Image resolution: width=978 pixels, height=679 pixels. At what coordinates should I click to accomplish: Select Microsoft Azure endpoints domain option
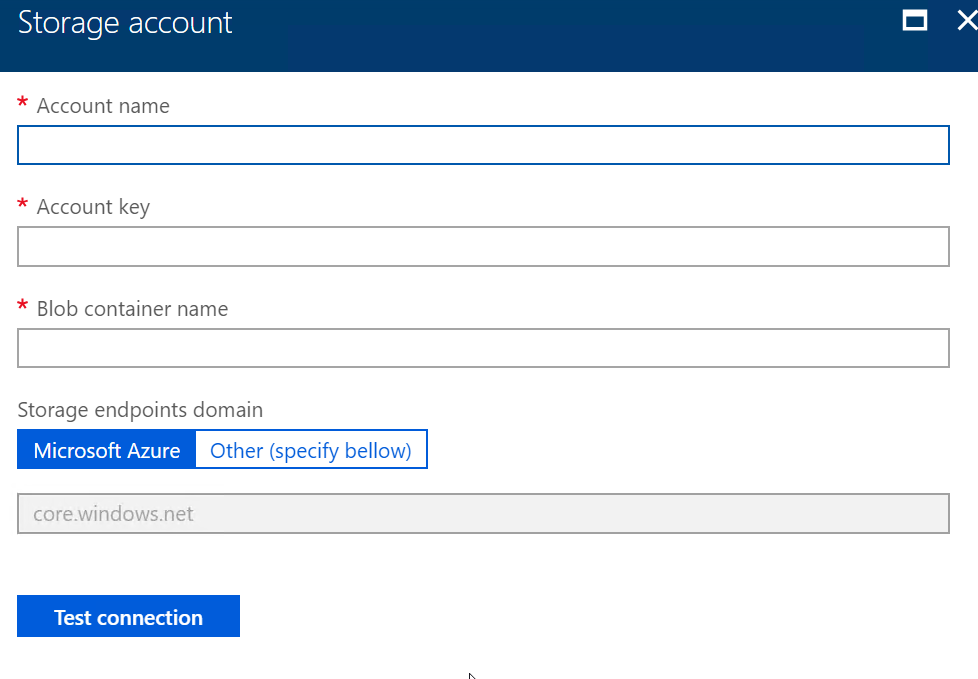coord(107,450)
